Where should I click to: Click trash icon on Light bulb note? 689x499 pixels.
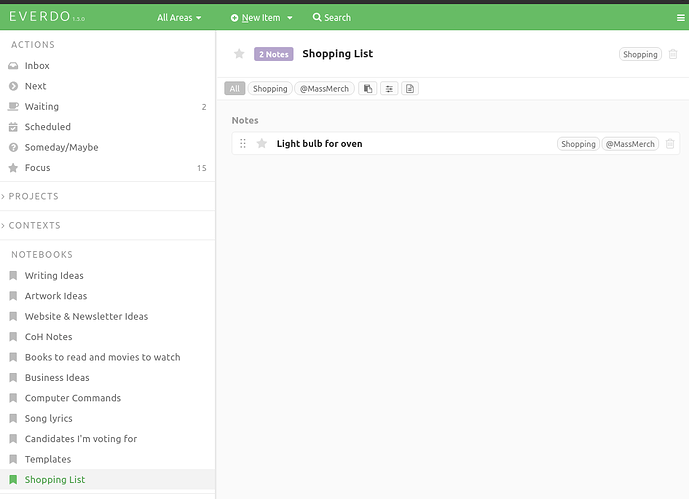(x=670, y=144)
